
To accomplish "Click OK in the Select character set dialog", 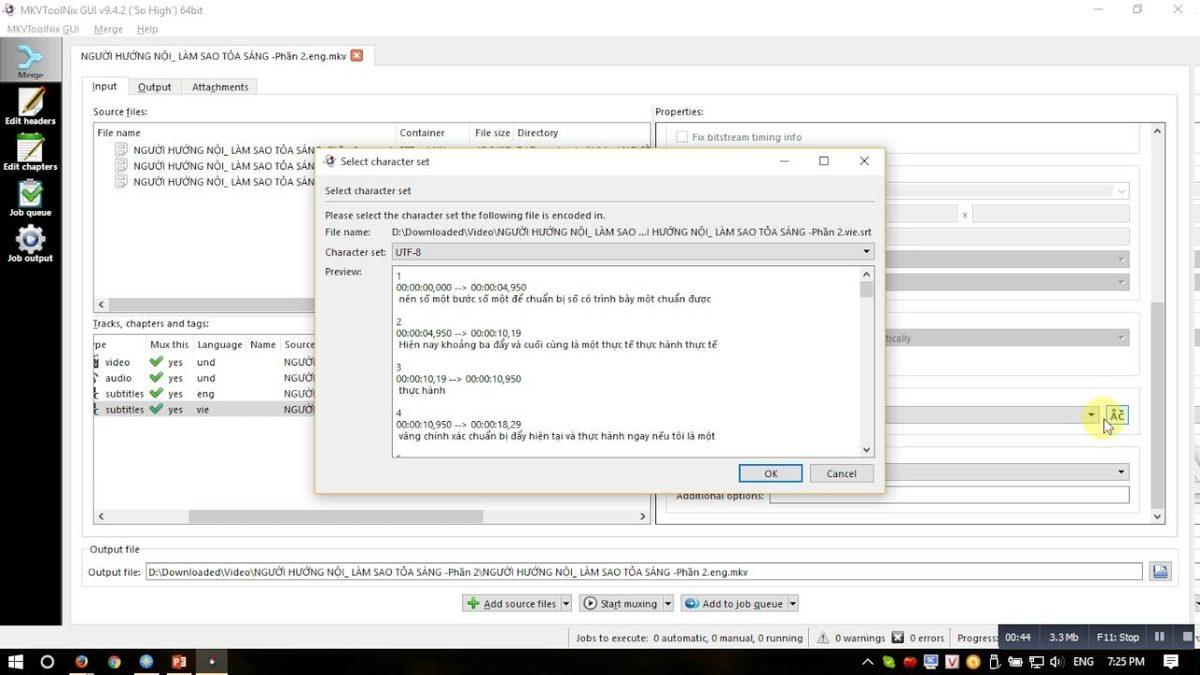I will [770, 473].
